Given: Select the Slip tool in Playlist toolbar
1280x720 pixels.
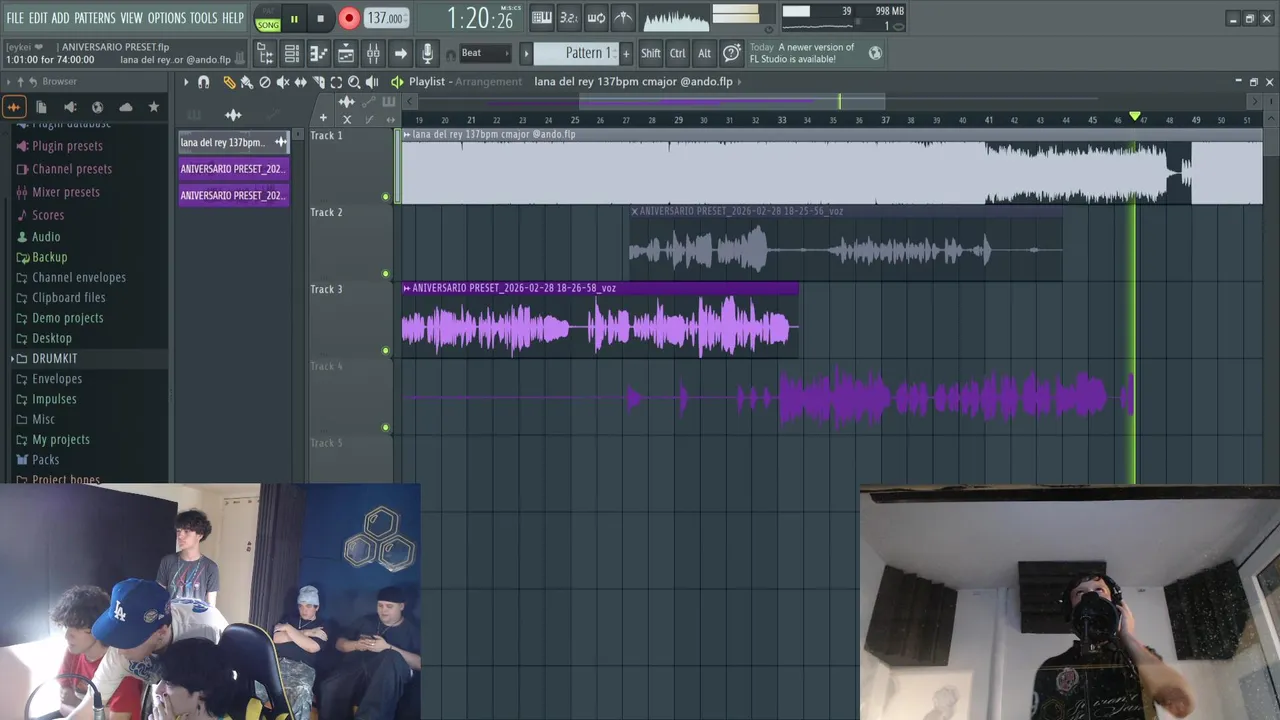Looking at the screenshot, I should (x=301, y=82).
